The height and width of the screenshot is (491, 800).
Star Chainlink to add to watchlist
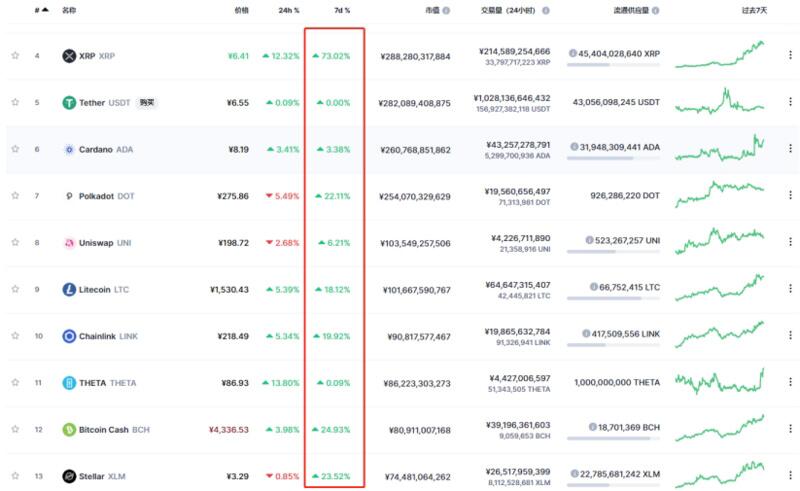pos(15,336)
